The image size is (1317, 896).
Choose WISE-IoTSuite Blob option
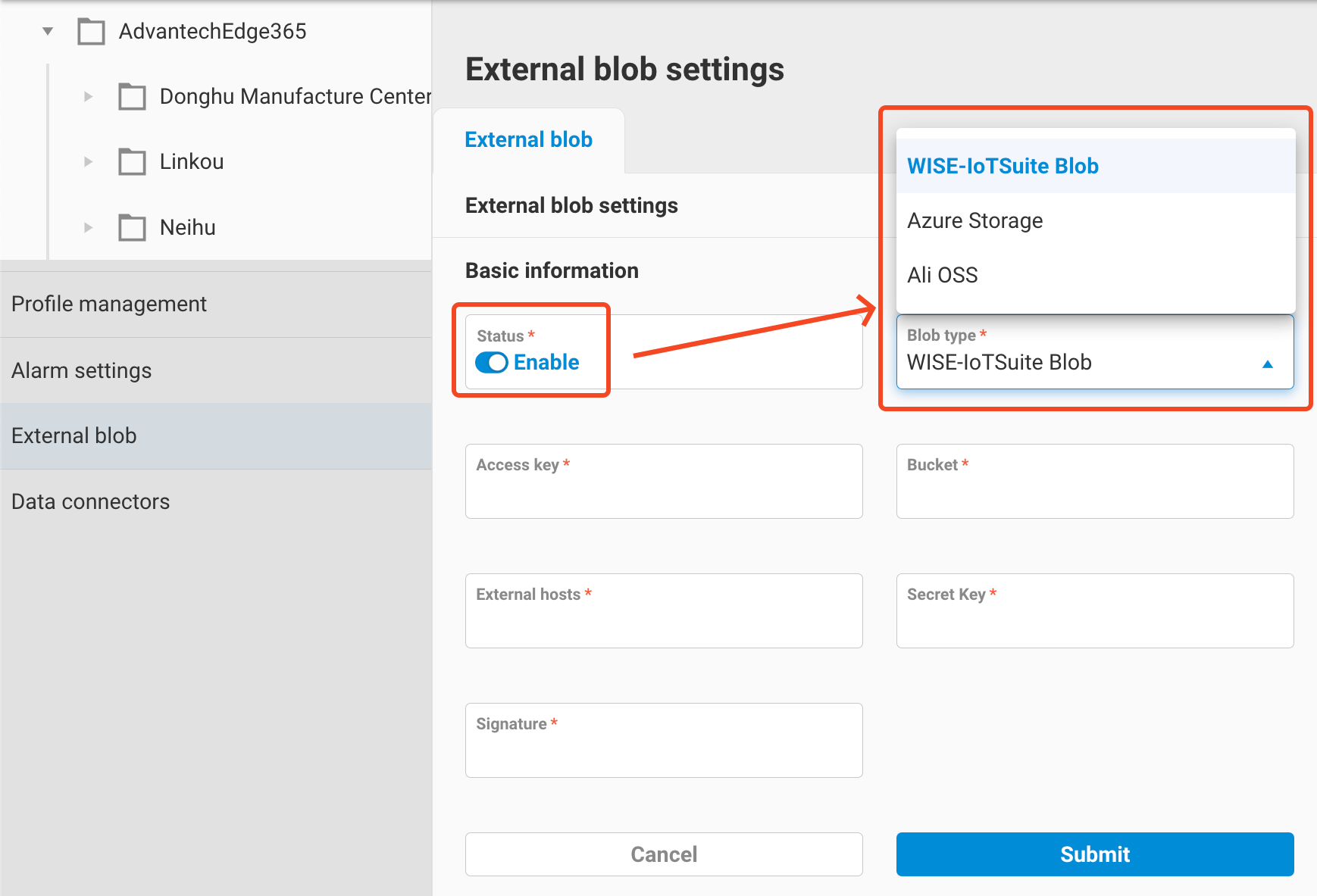click(x=1003, y=166)
